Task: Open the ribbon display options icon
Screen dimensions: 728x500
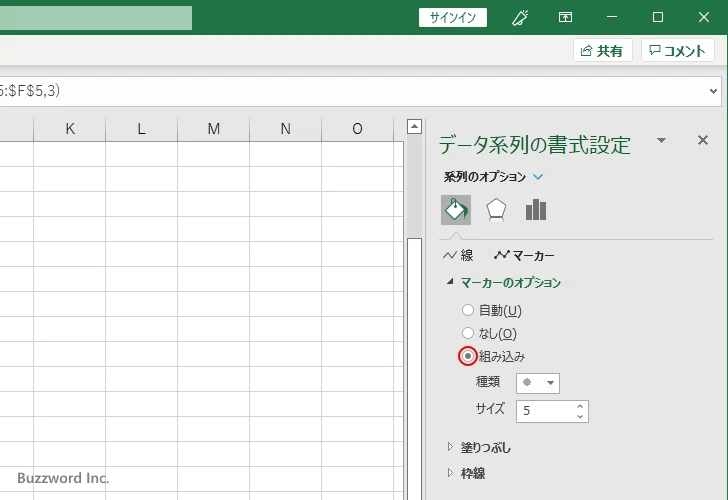Action: coord(565,17)
